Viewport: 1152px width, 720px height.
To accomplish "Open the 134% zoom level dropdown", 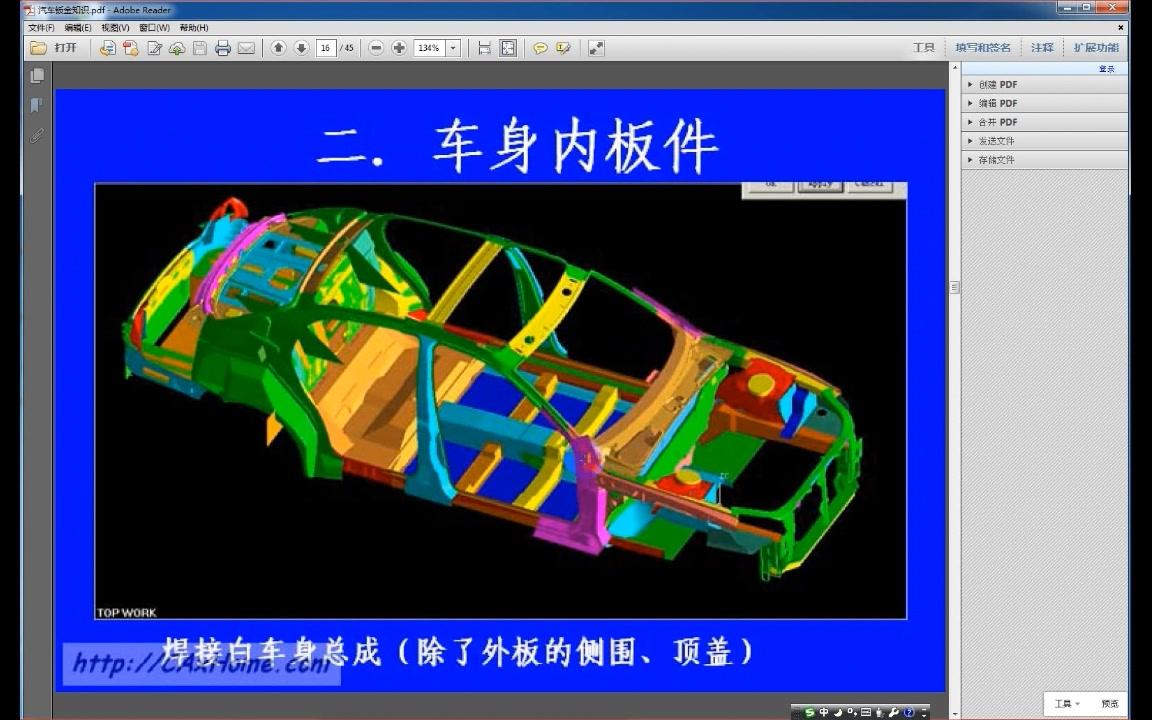I will 450,47.
